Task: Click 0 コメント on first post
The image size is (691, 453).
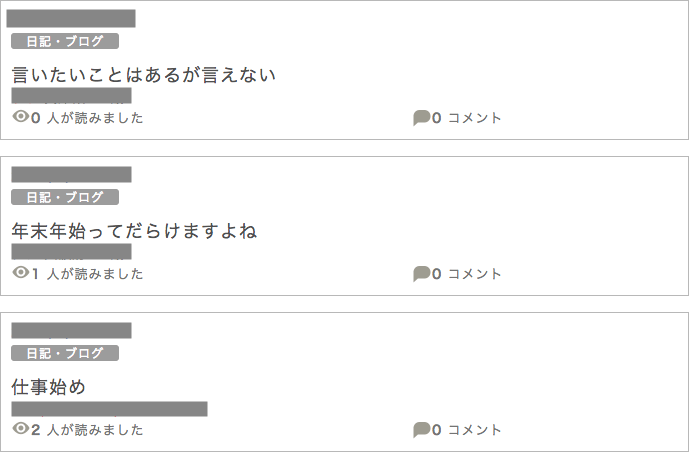Action: (x=468, y=118)
